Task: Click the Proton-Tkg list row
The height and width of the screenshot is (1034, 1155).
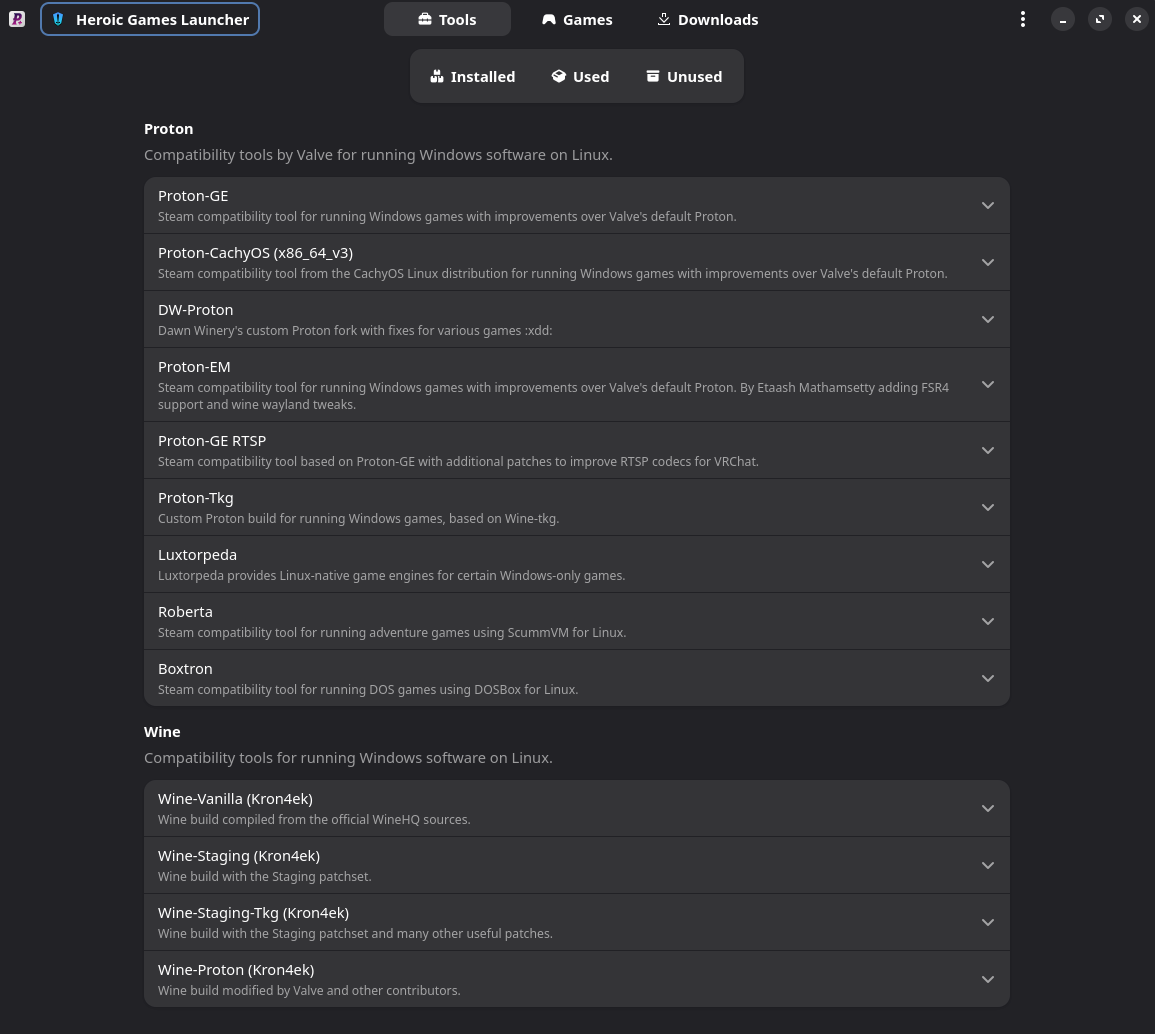Action: pyautogui.click(x=560, y=507)
